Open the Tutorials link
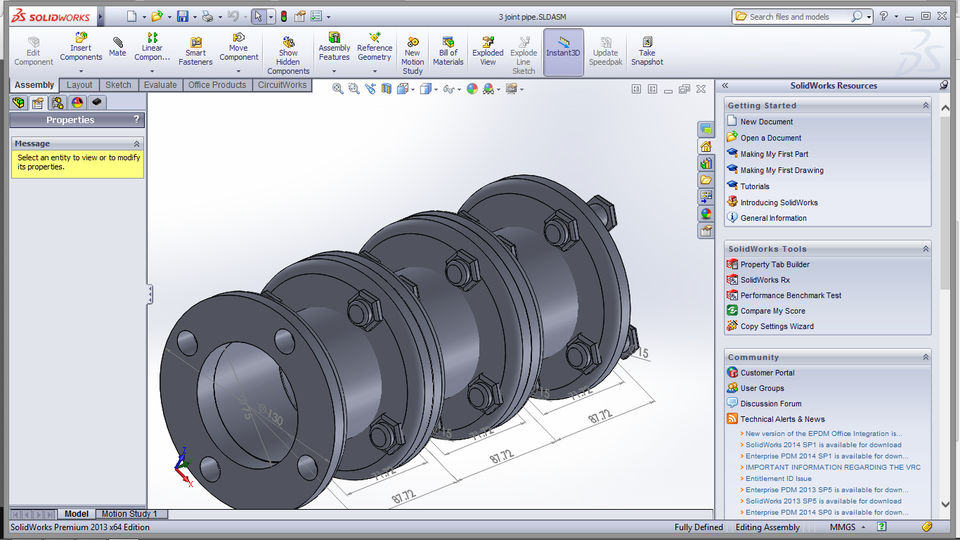Viewport: 960px width, 540px height. [x=754, y=186]
